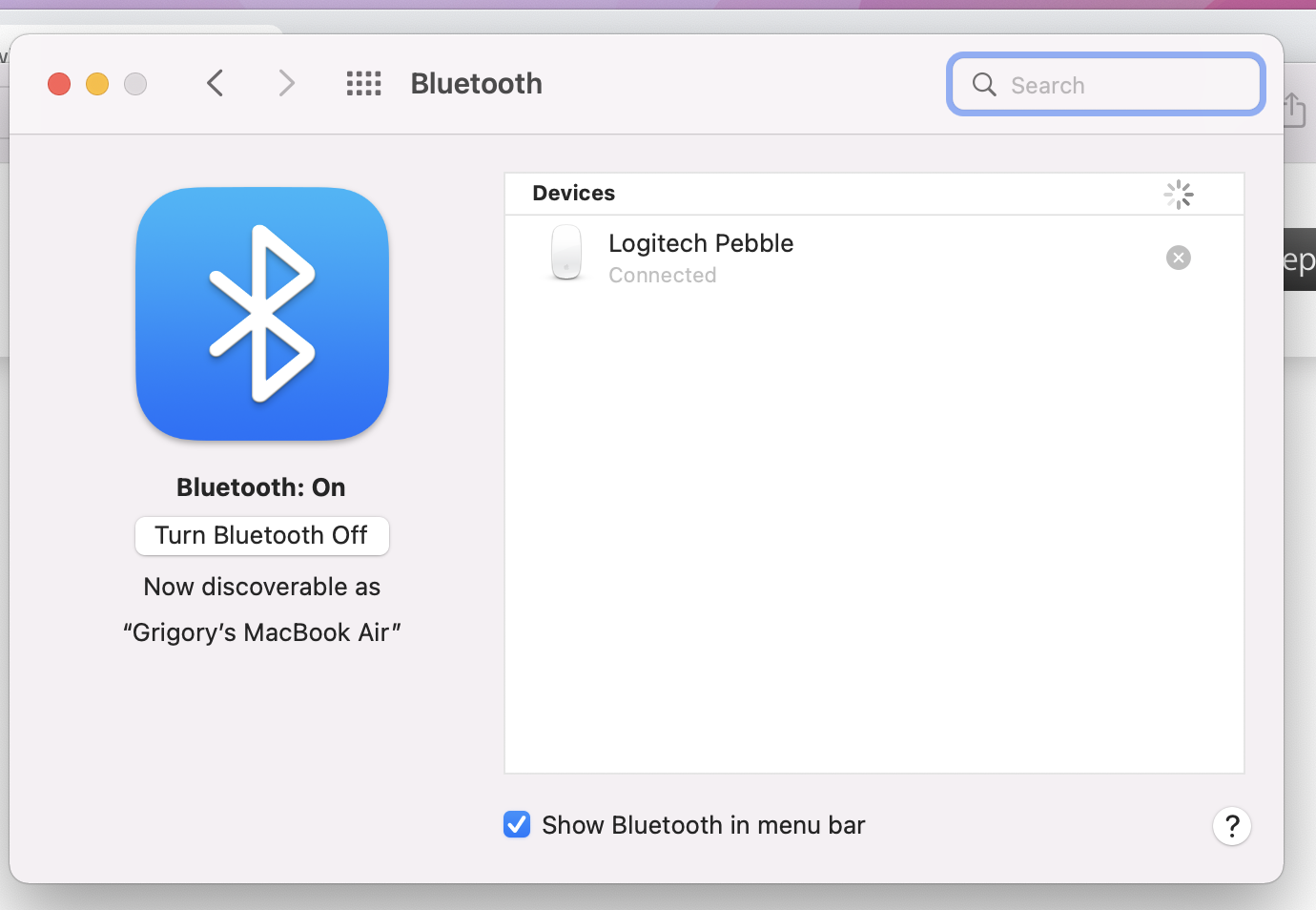The image size is (1316, 910).
Task: Click the "Bluetooth: On" status label
Action: click(x=261, y=487)
